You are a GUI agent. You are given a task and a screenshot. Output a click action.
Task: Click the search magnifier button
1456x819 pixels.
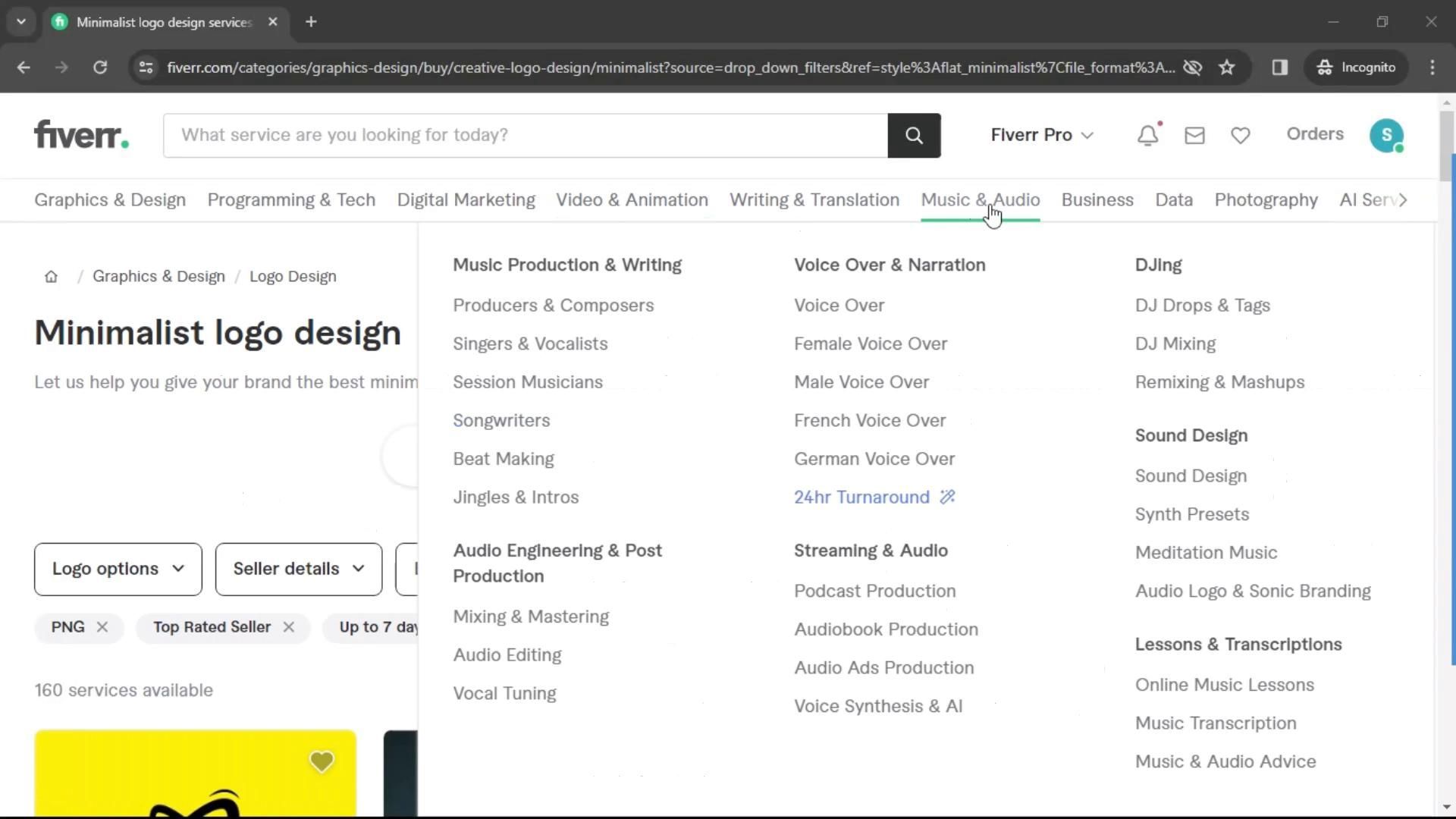point(914,136)
